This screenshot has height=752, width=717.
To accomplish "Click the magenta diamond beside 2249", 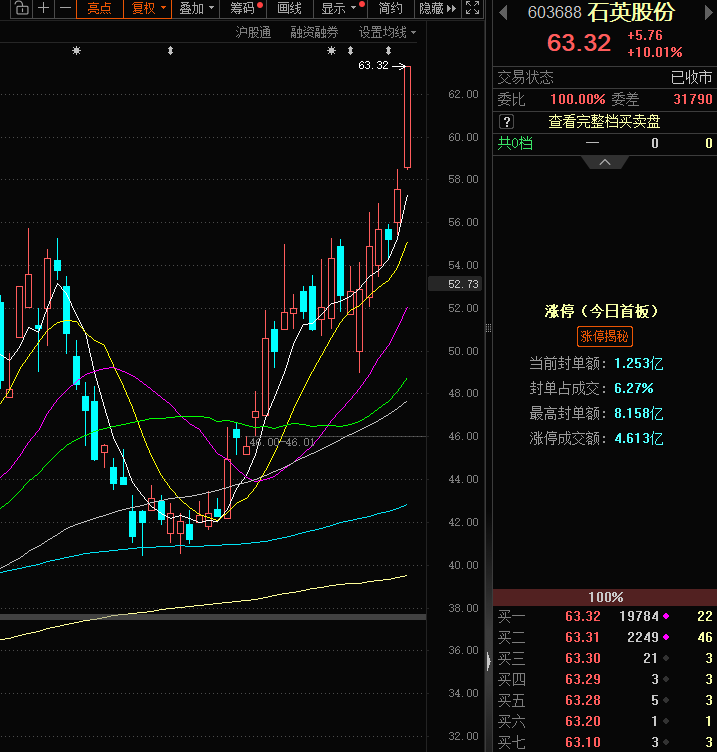I will click(x=666, y=637).
